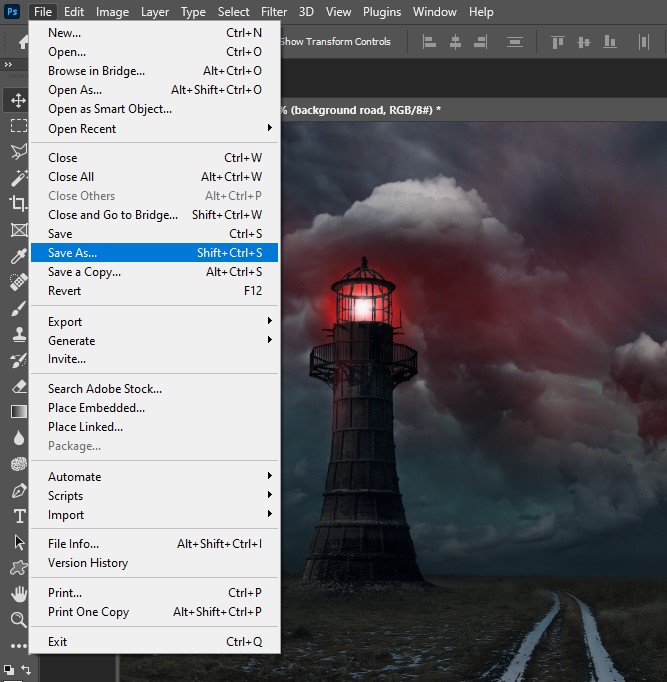Click the Zoom tool magnifier
667x682 pixels.
tap(18, 620)
